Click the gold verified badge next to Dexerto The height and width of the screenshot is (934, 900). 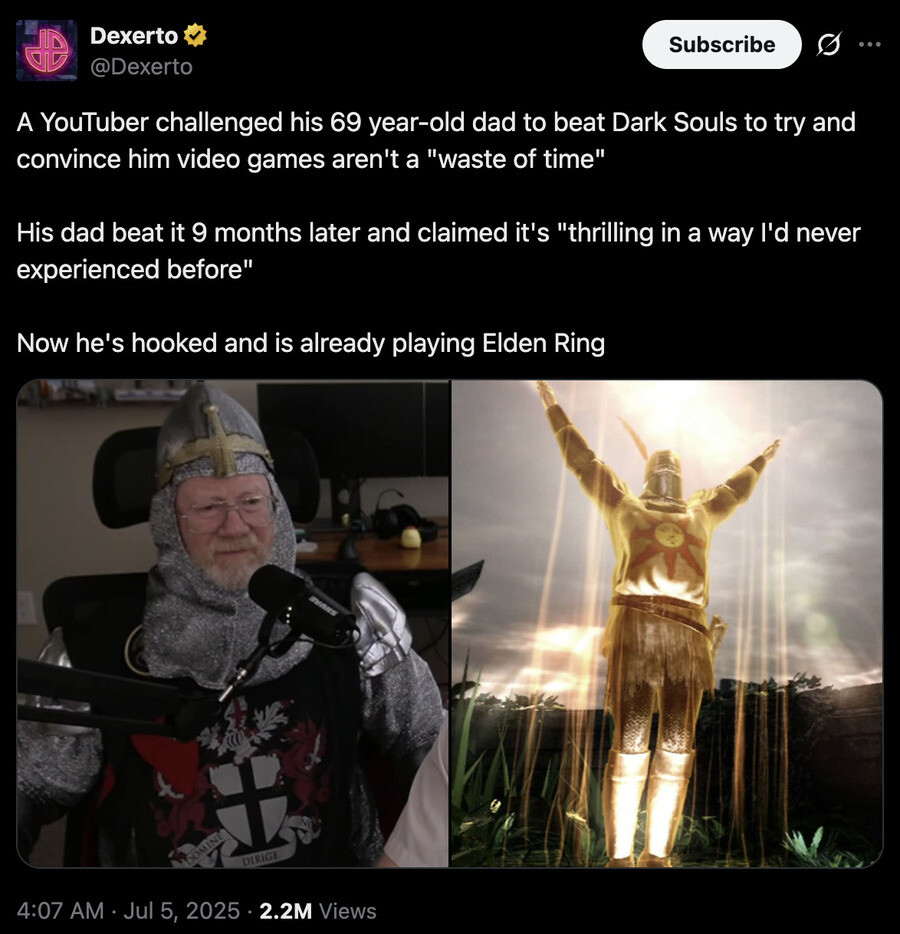click(195, 36)
